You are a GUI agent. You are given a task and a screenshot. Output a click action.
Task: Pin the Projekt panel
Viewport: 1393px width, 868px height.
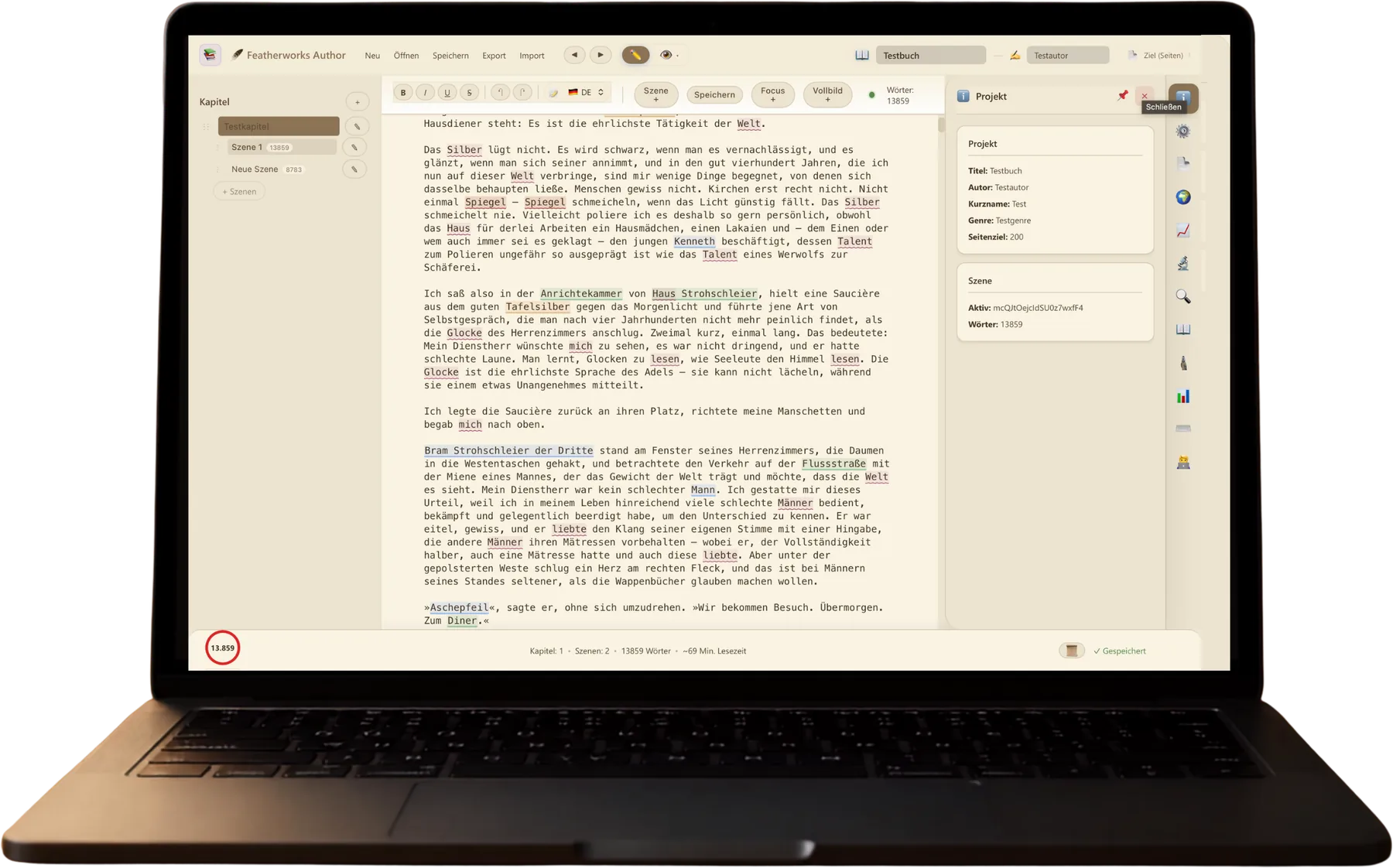pos(1123,96)
